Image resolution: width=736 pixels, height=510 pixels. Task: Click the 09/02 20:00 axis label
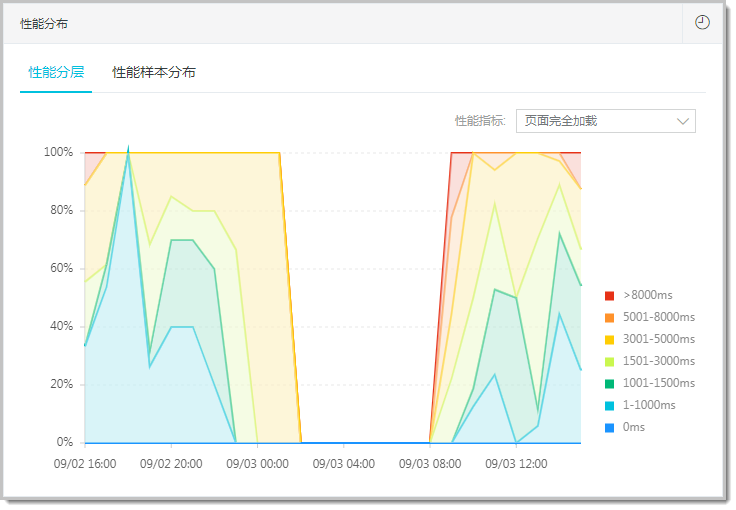click(x=171, y=464)
